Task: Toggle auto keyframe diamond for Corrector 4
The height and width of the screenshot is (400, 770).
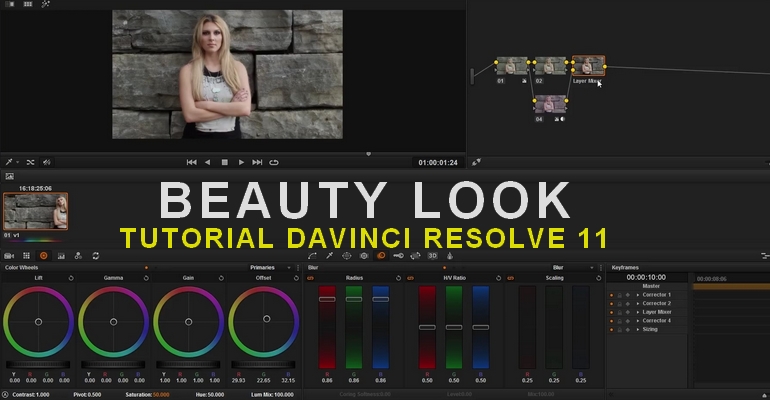Action: pyautogui.click(x=628, y=320)
